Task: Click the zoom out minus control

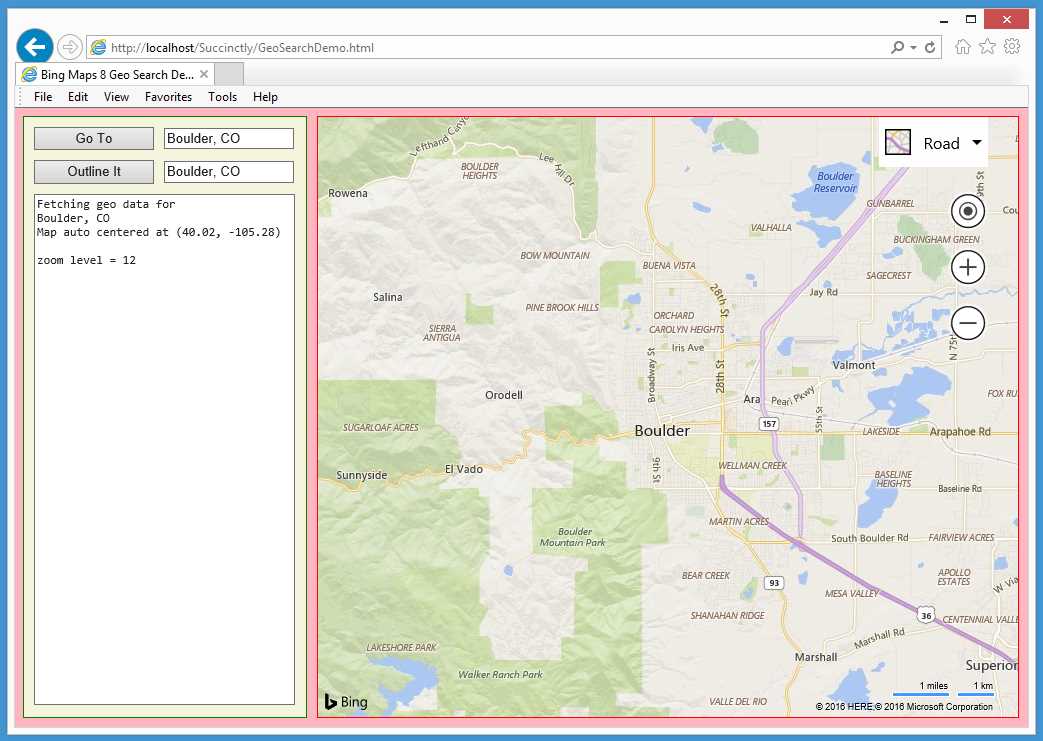Action: pyautogui.click(x=966, y=323)
